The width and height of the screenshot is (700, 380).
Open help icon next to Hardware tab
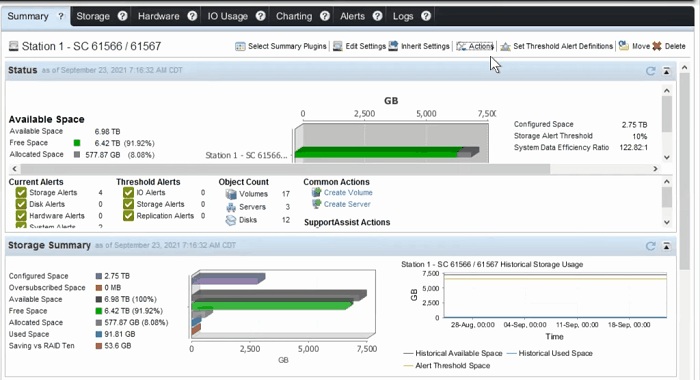[x=192, y=16]
